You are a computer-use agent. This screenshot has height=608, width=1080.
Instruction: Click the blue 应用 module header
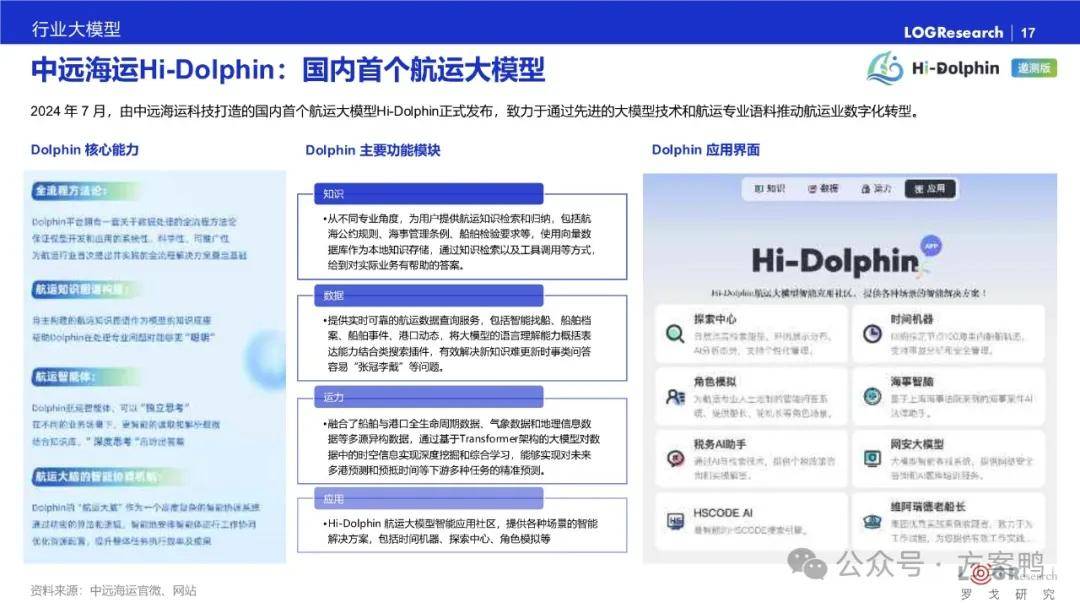428,499
